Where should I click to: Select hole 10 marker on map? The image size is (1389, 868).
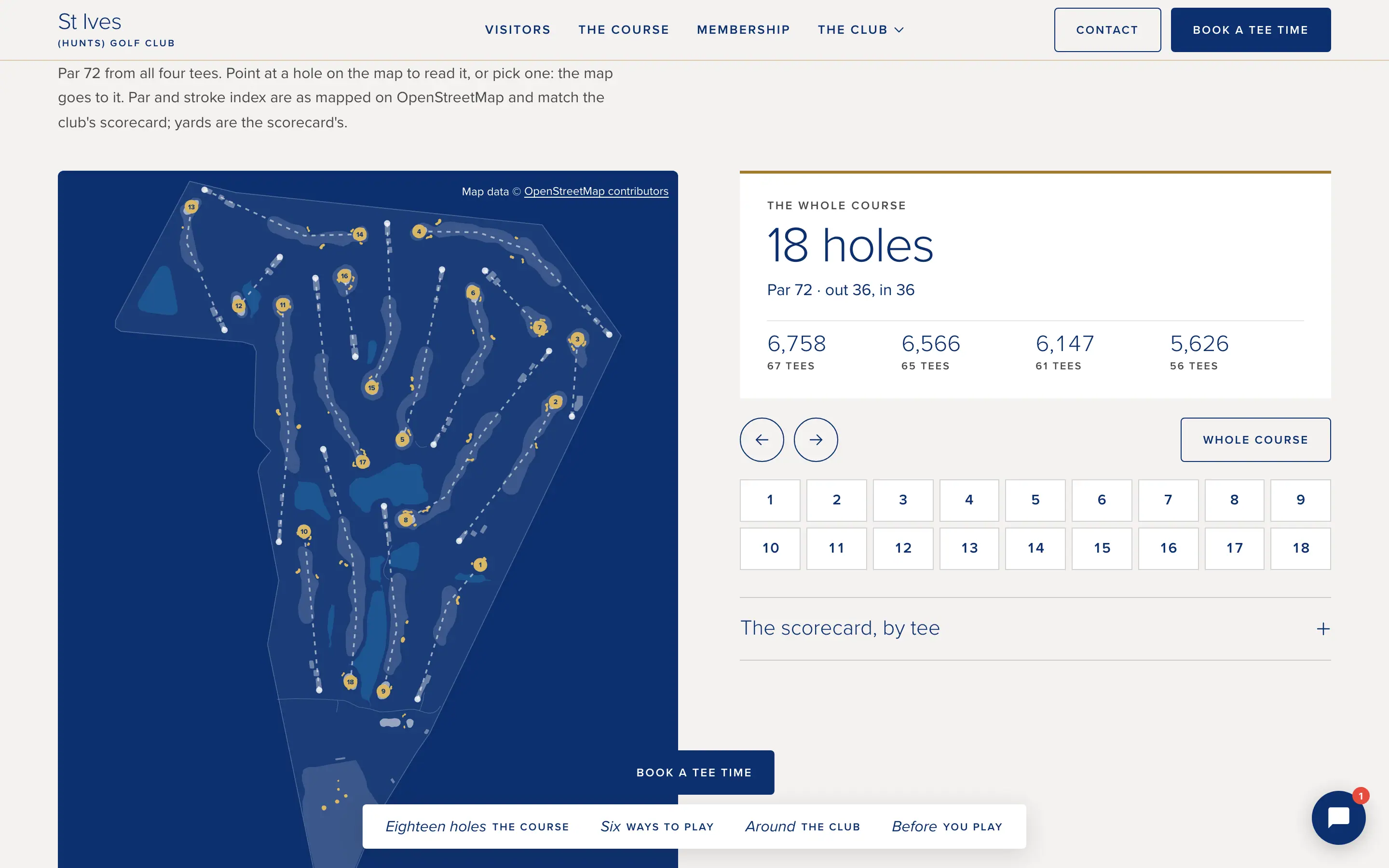(304, 531)
